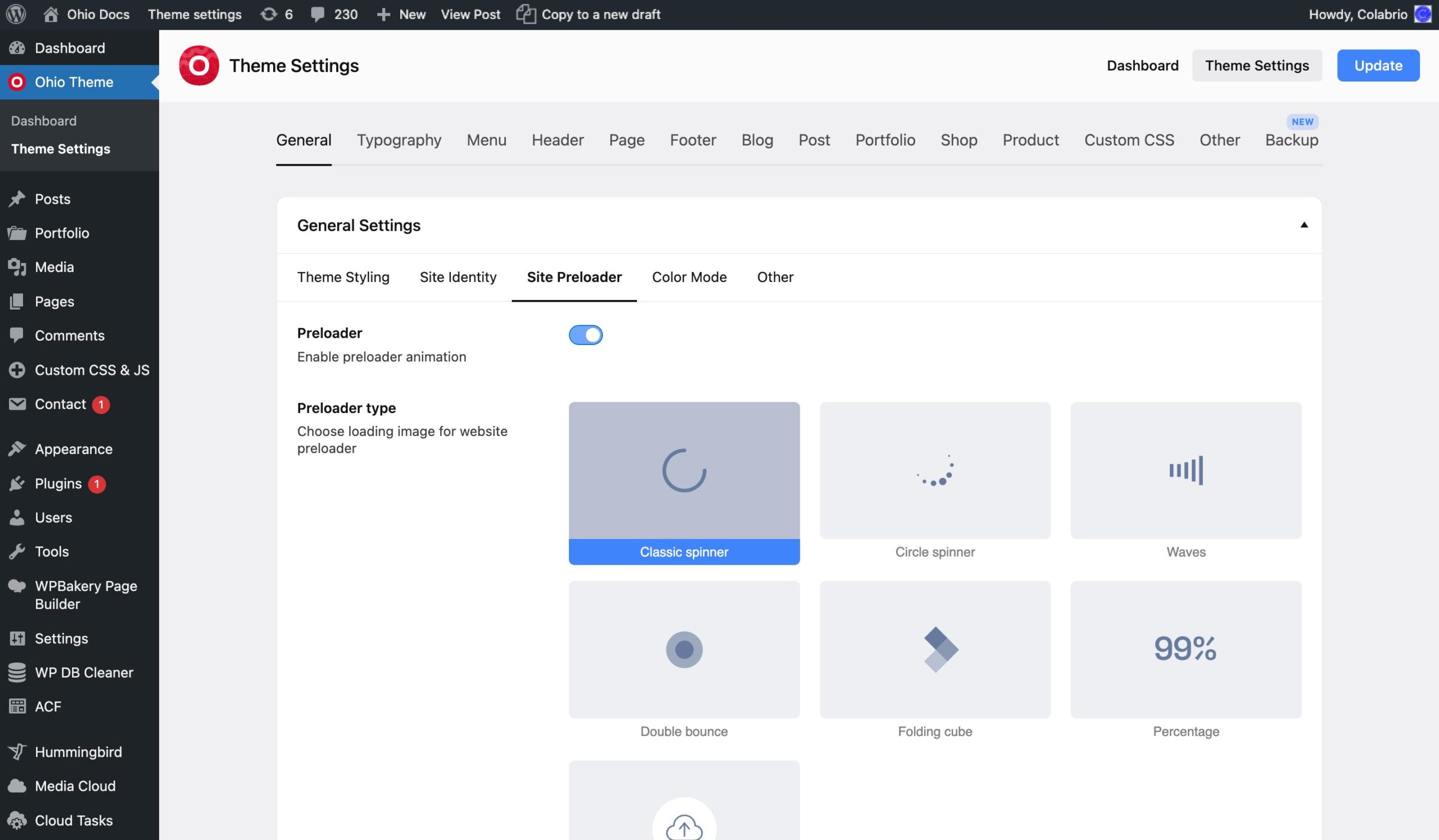Viewport: 1439px width, 840px height.
Task: Click the Media icon in sidebar
Action: 17,267
